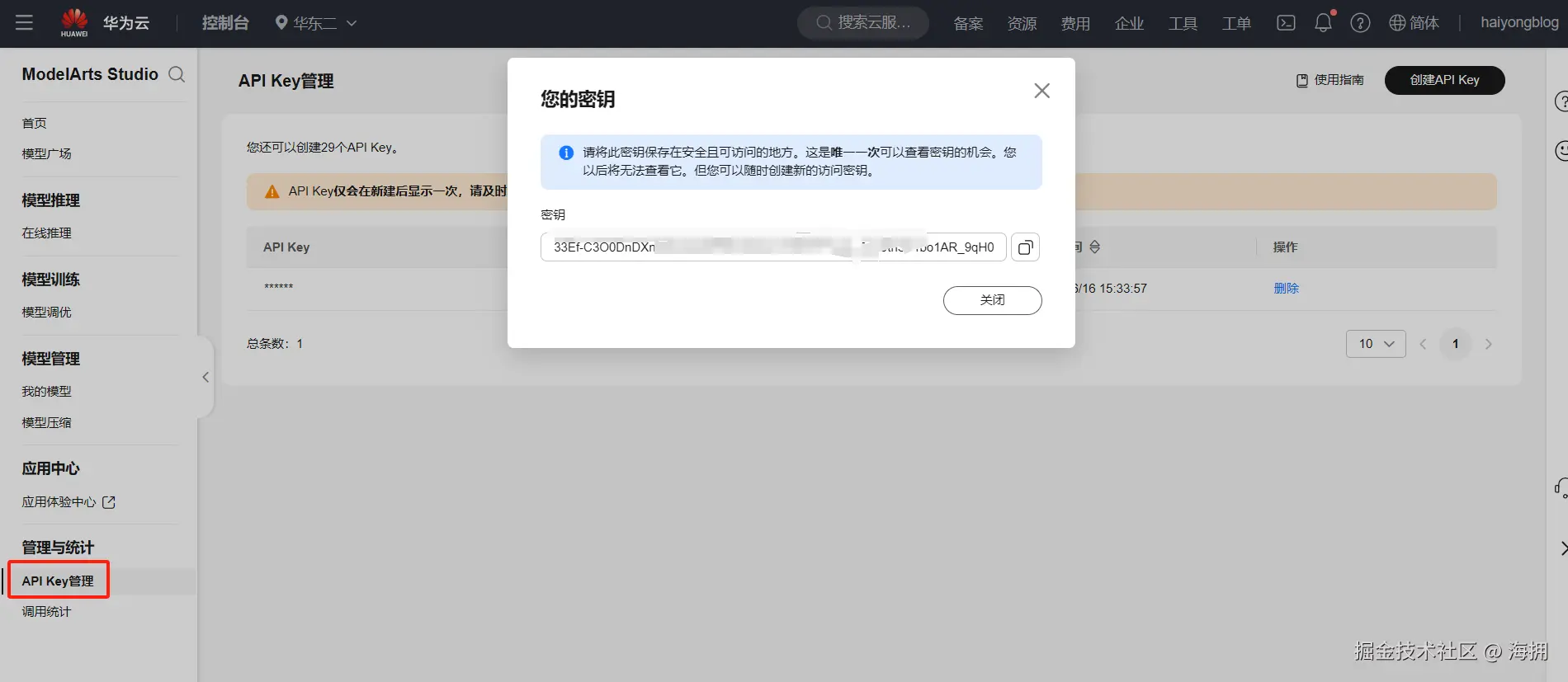Open the 工具 menu
The height and width of the screenshot is (682, 1568).
click(1183, 24)
